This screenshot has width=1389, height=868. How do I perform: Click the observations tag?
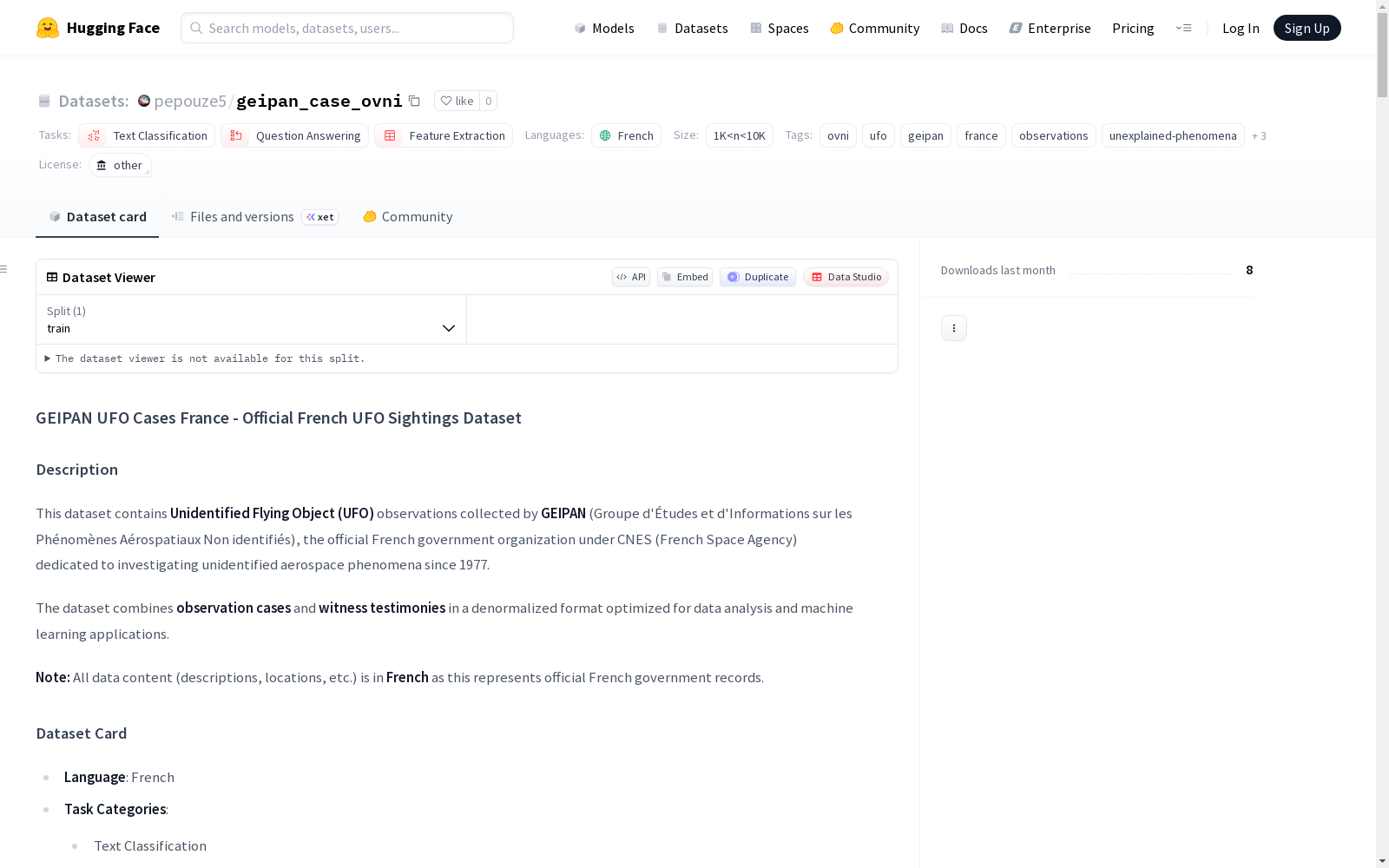(x=1054, y=135)
